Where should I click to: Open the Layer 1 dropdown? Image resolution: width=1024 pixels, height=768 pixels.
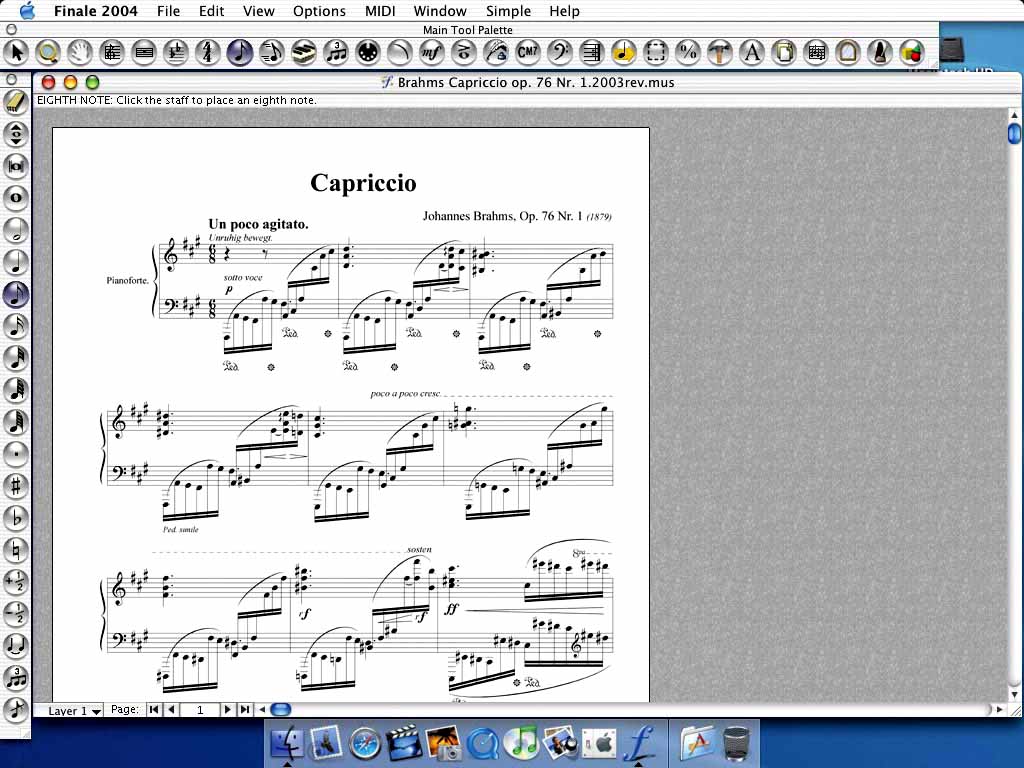(74, 711)
